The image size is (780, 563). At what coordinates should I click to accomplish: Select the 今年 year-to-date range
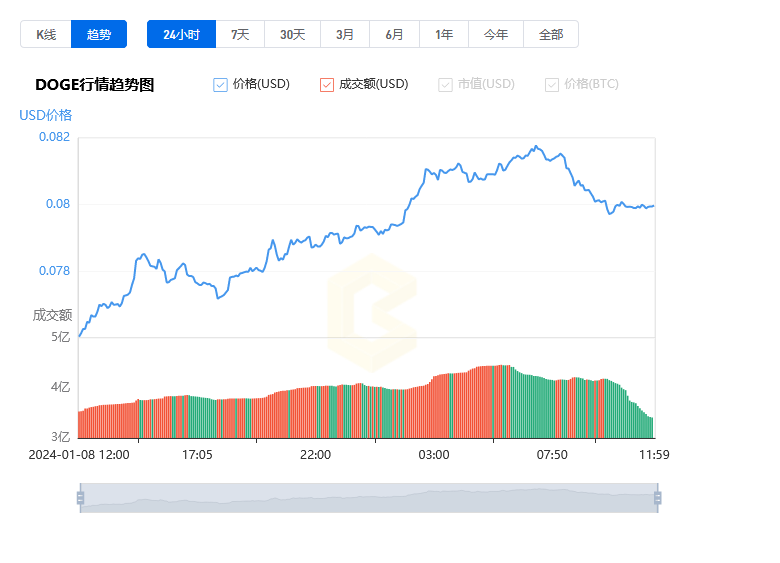496,34
